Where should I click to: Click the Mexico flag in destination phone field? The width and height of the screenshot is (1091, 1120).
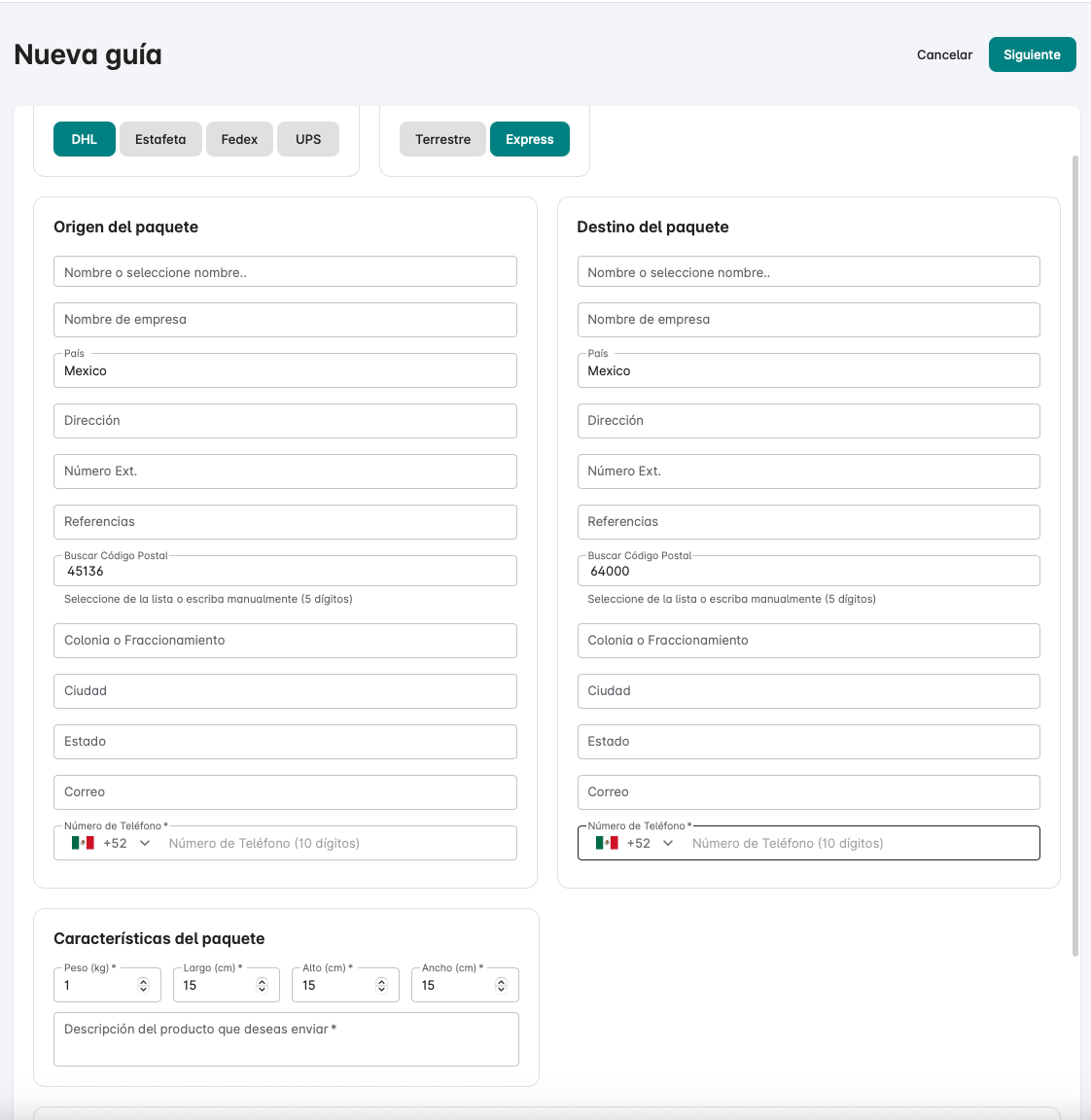click(607, 843)
